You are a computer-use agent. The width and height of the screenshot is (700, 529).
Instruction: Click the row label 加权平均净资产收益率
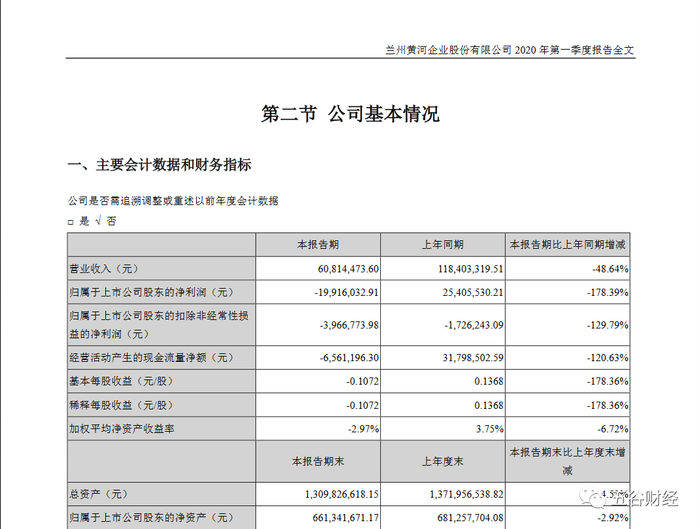(x=121, y=429)
